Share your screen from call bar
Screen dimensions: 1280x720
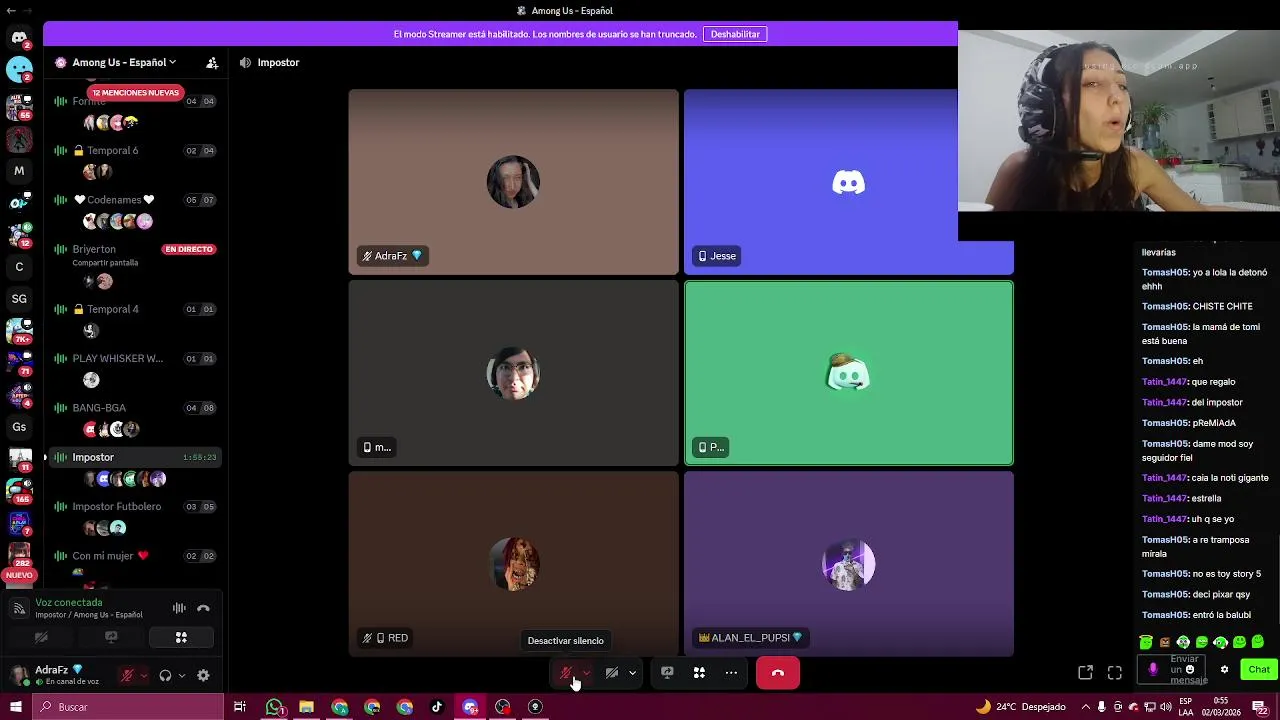point(667,673)
